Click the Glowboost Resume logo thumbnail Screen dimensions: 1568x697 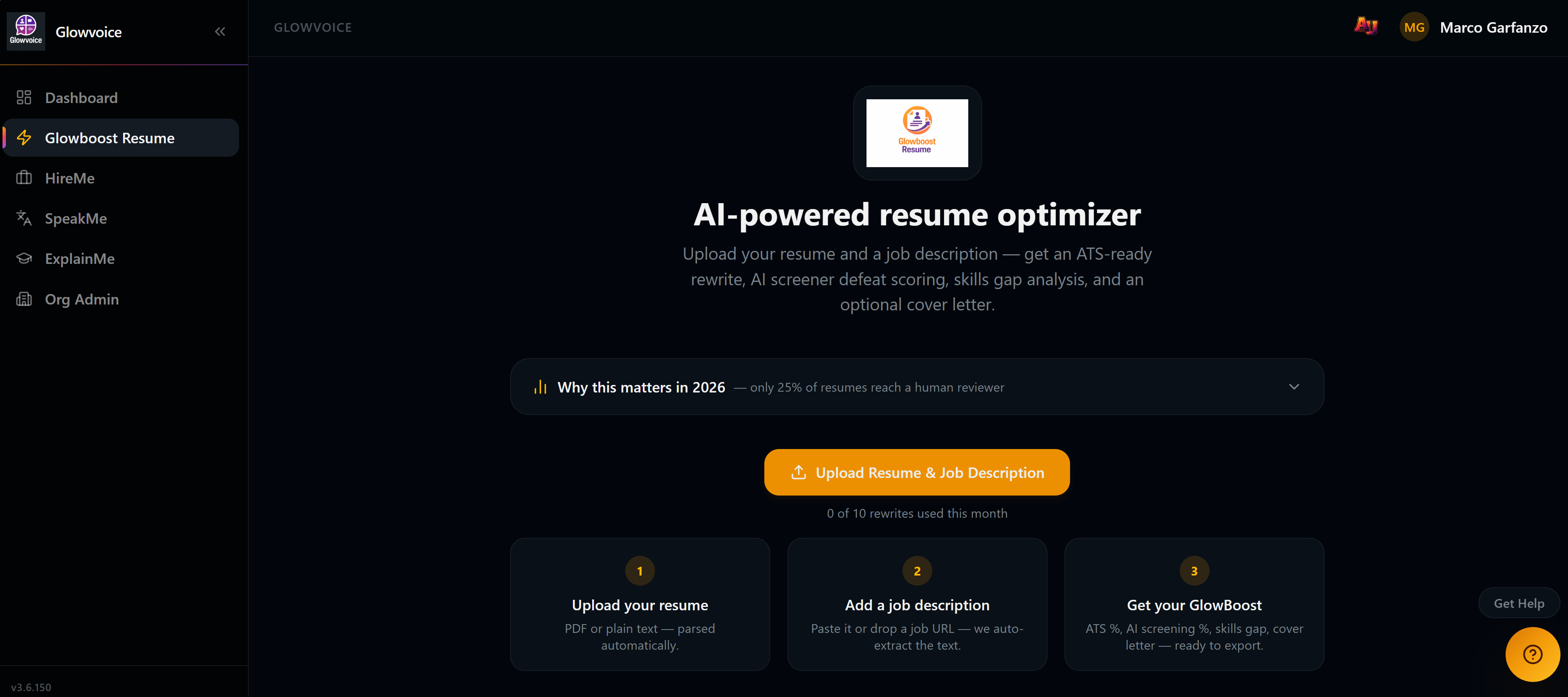pos(917,133)
